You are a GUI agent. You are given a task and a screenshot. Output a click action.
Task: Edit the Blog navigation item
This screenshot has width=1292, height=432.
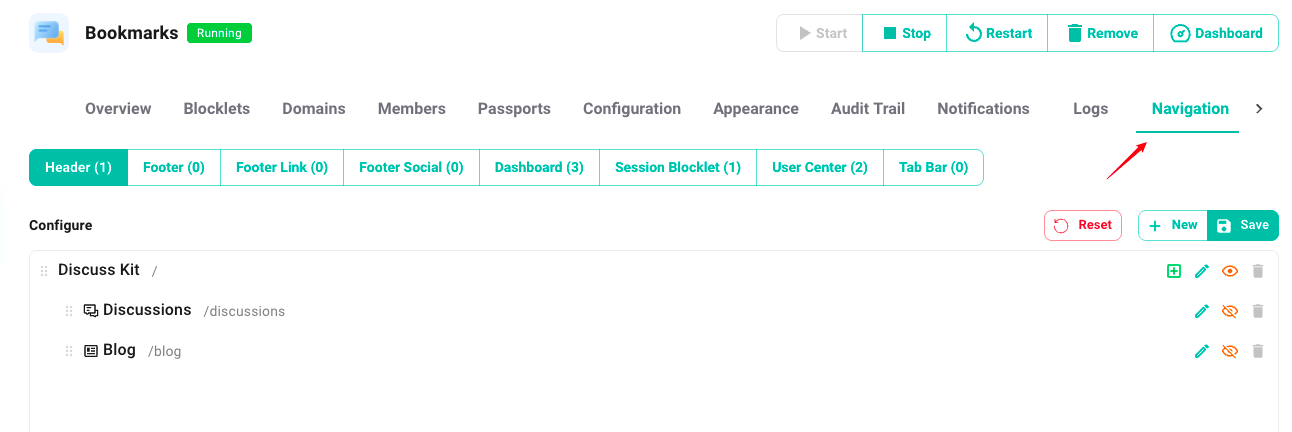(x=1202, y=351)
